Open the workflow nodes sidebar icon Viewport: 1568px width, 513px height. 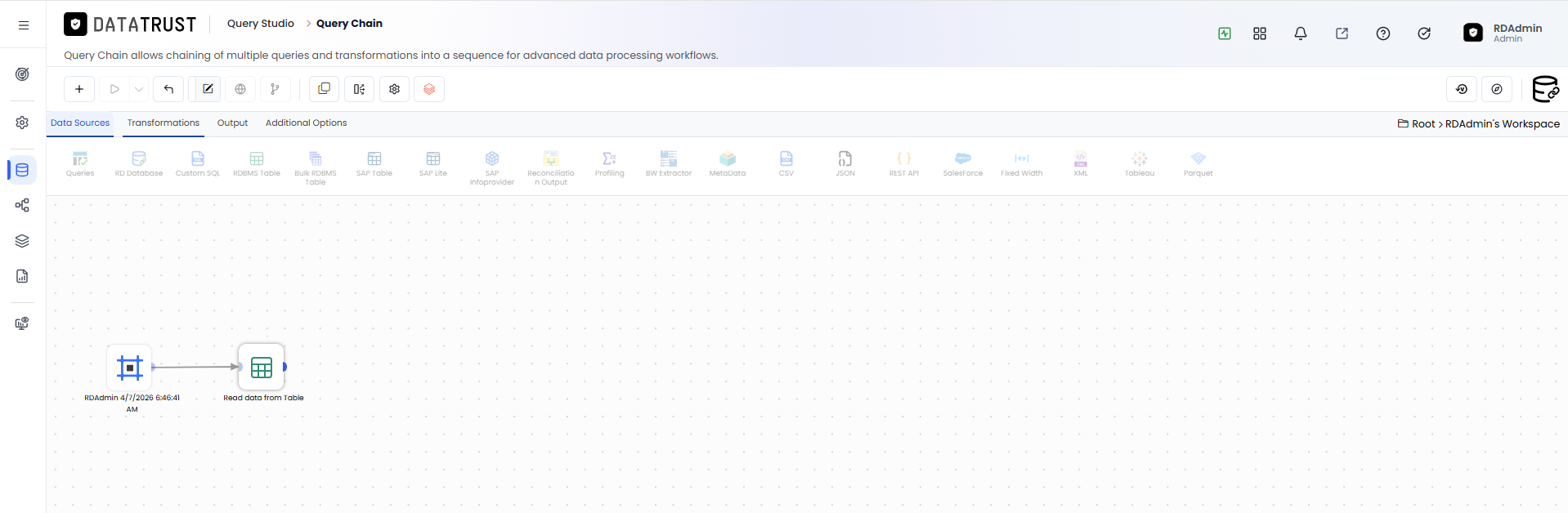tap(23, 206)
